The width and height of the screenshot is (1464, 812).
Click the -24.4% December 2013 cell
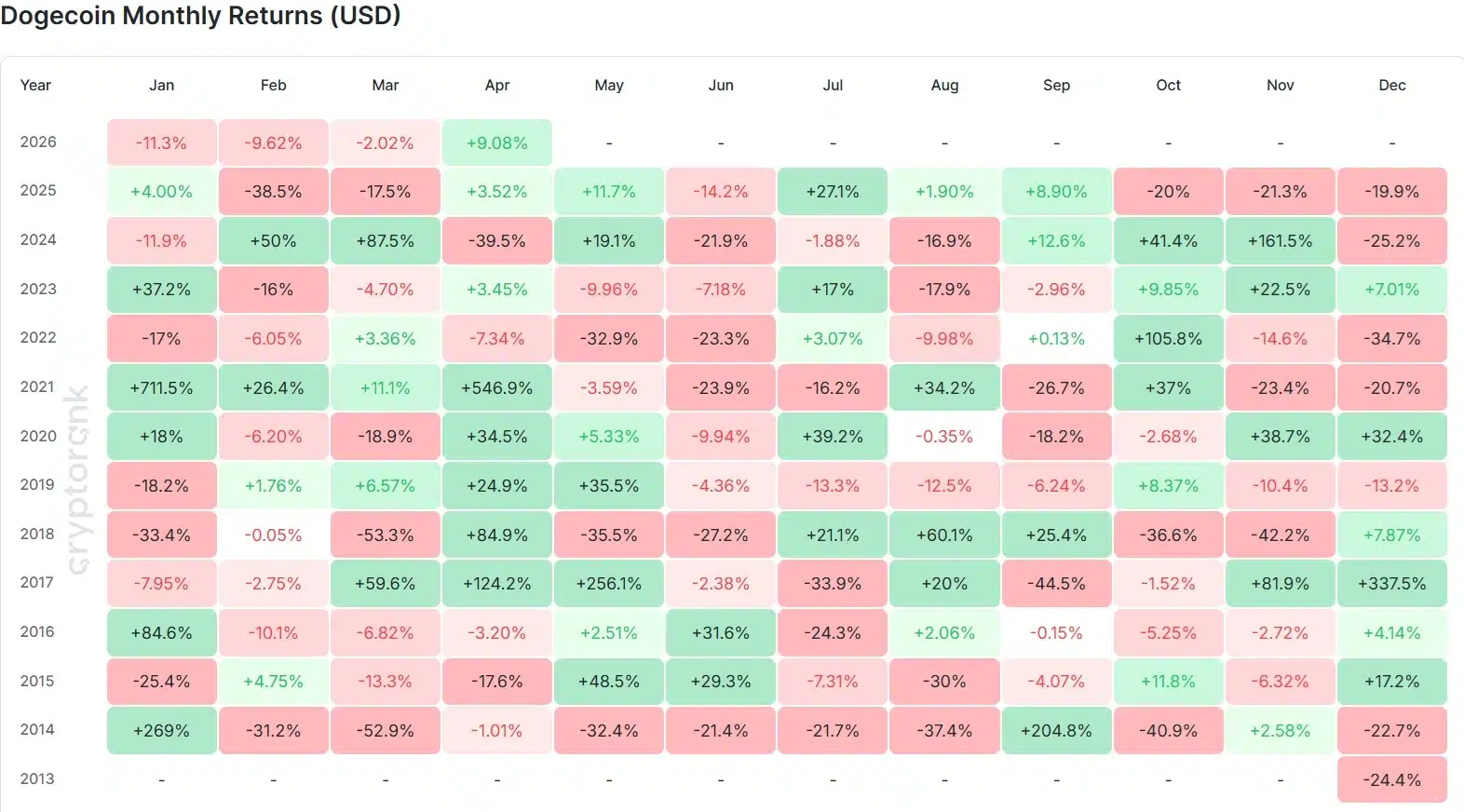[1391, 780]
